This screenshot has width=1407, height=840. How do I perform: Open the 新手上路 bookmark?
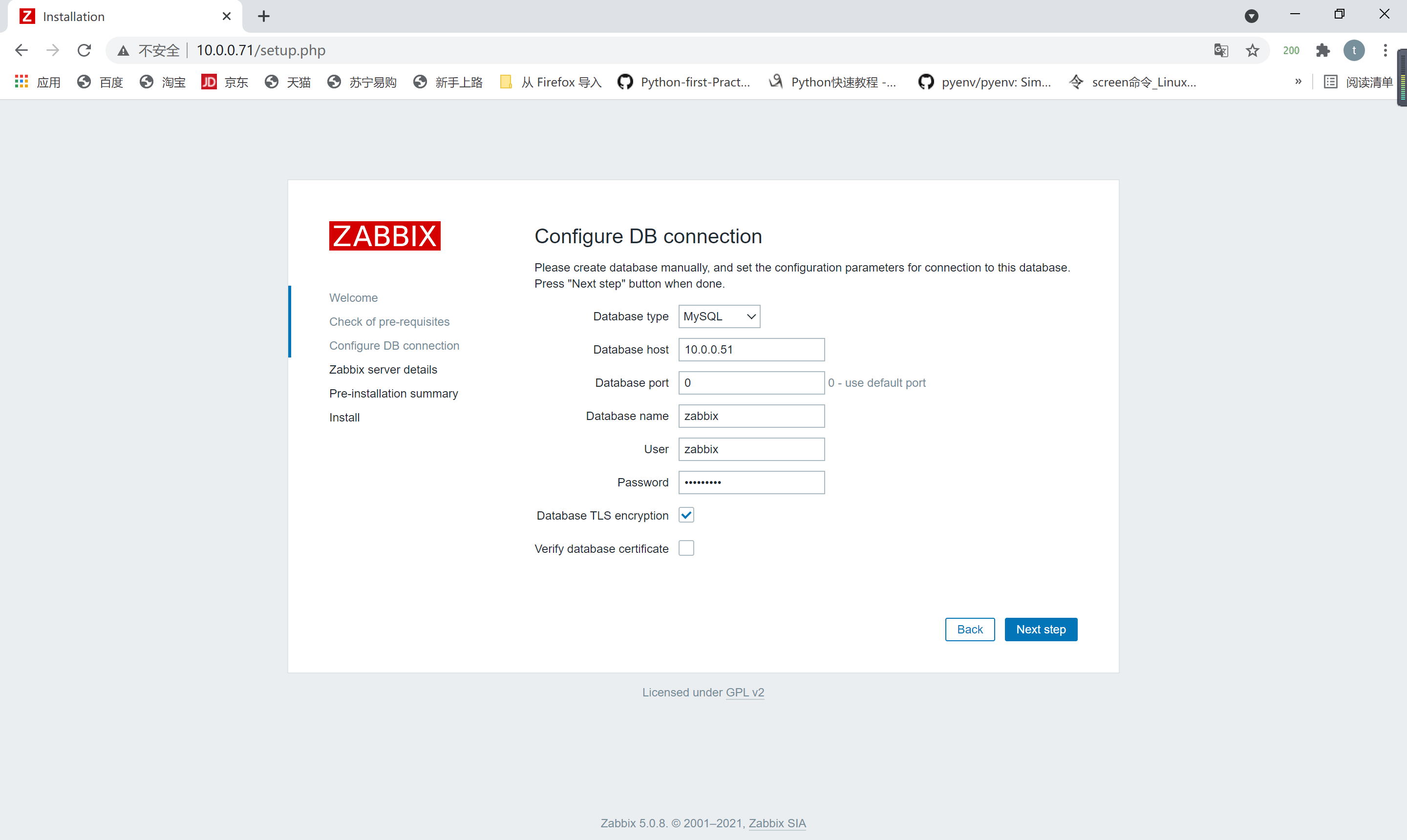[x=448, y=82]
